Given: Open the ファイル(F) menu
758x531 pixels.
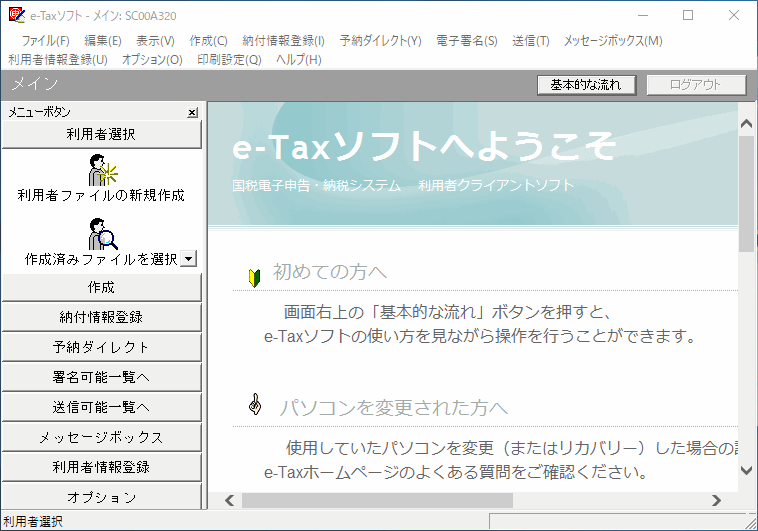Looking at the screenshot, I should click(x=45, y=41).
